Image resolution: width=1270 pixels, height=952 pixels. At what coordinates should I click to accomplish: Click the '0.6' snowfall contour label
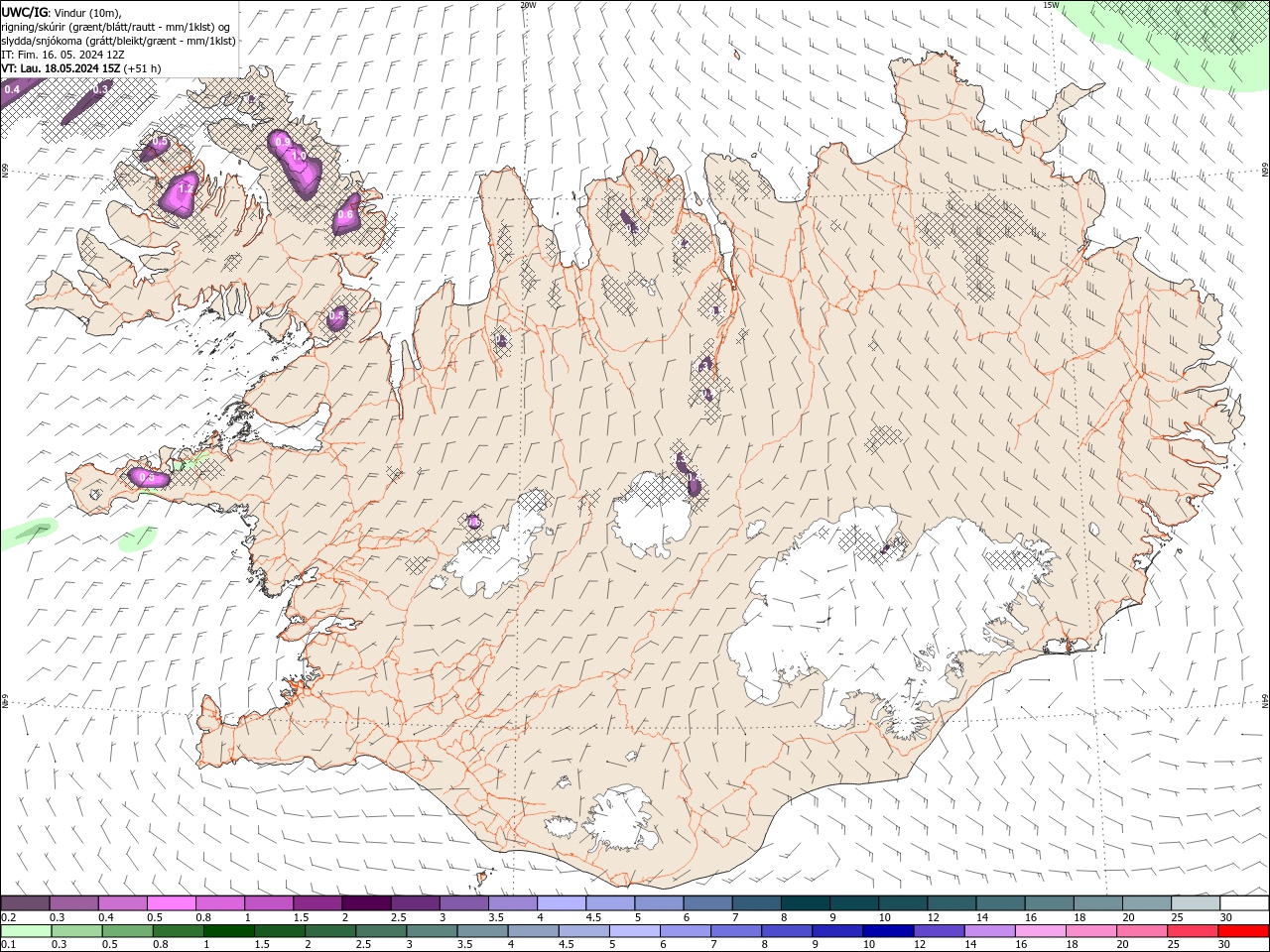coord(345,214)
